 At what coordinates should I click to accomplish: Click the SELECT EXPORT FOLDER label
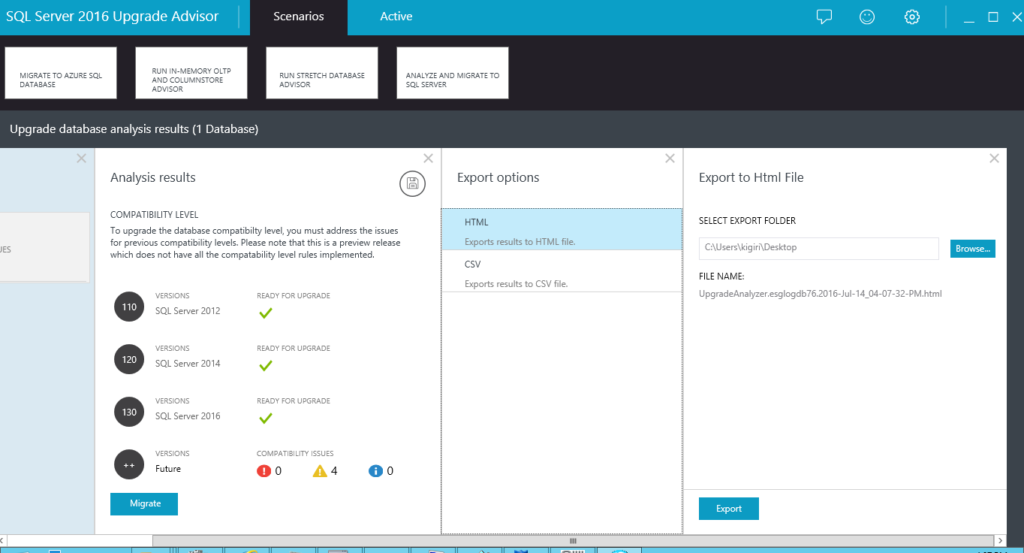[x=747, y=221]
